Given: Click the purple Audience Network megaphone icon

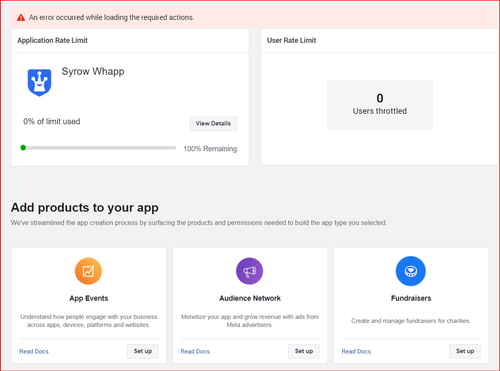Looking at the screenshot, I should click(x=250, y=271).
